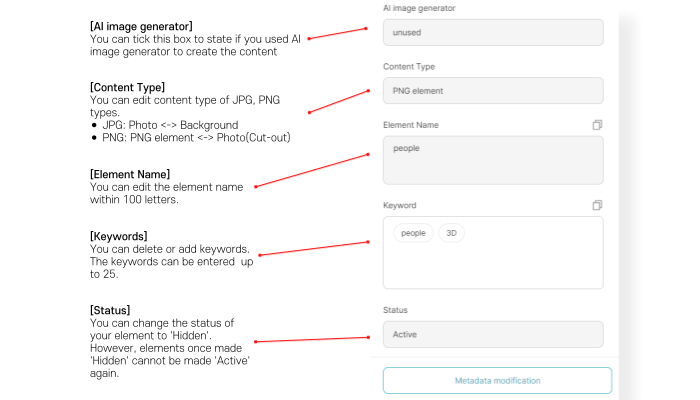The width and height of the screenshot is (700, 400).
Task: Click the 'Content Type' field label
Action: click(x=409, y=67)
